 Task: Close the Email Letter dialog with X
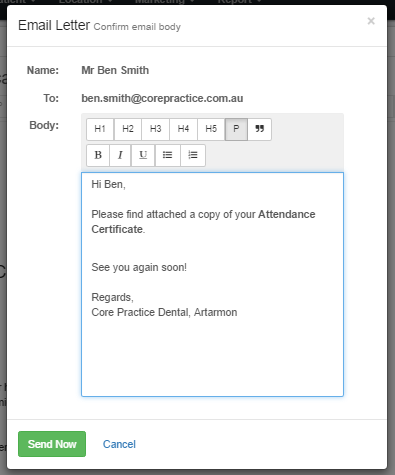[x=371, y=21]
